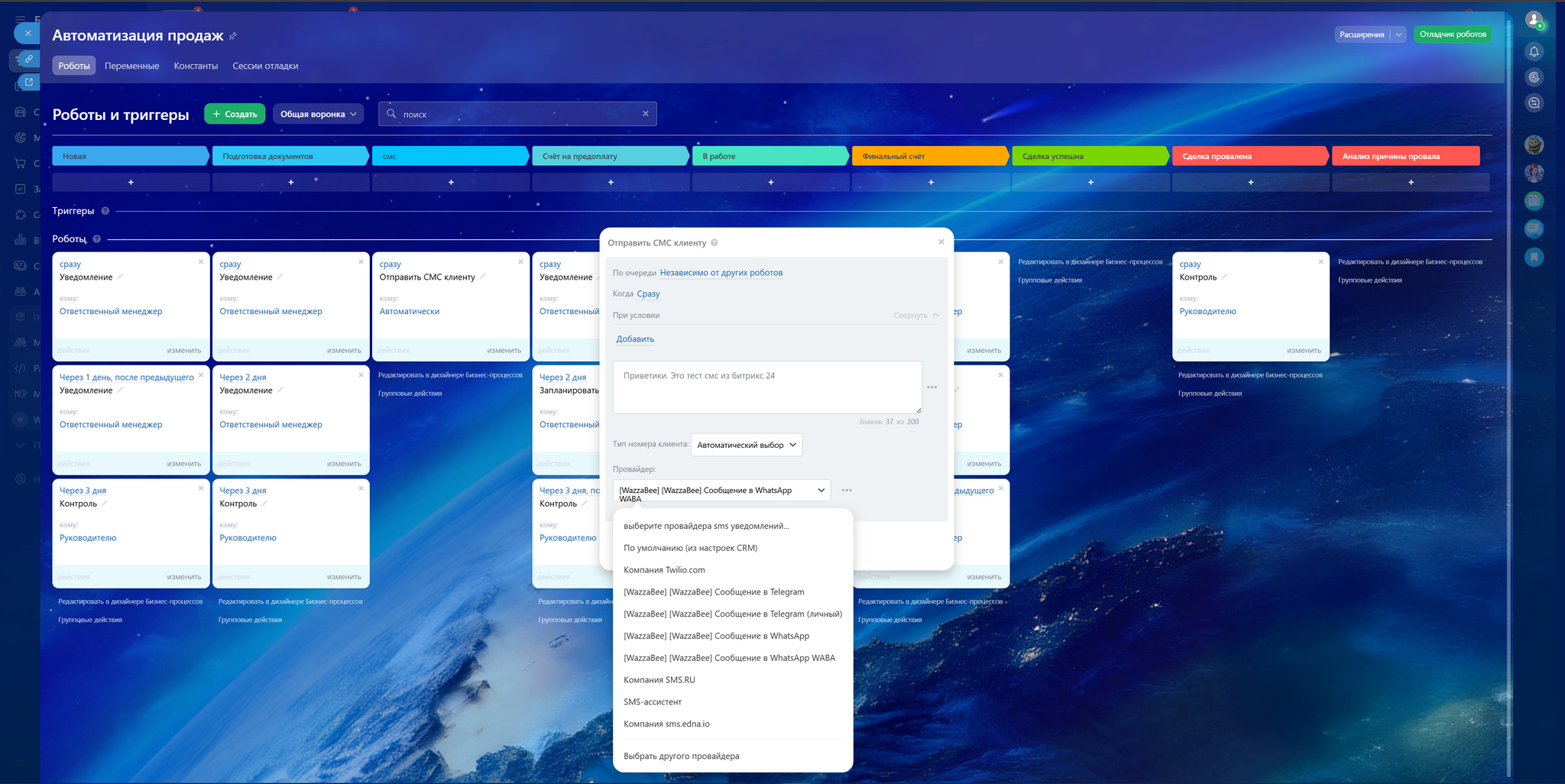Click Добавить link under При условии
This screenshot has width=1565, height=784.
pyautogui.click(x=635, y=339)
